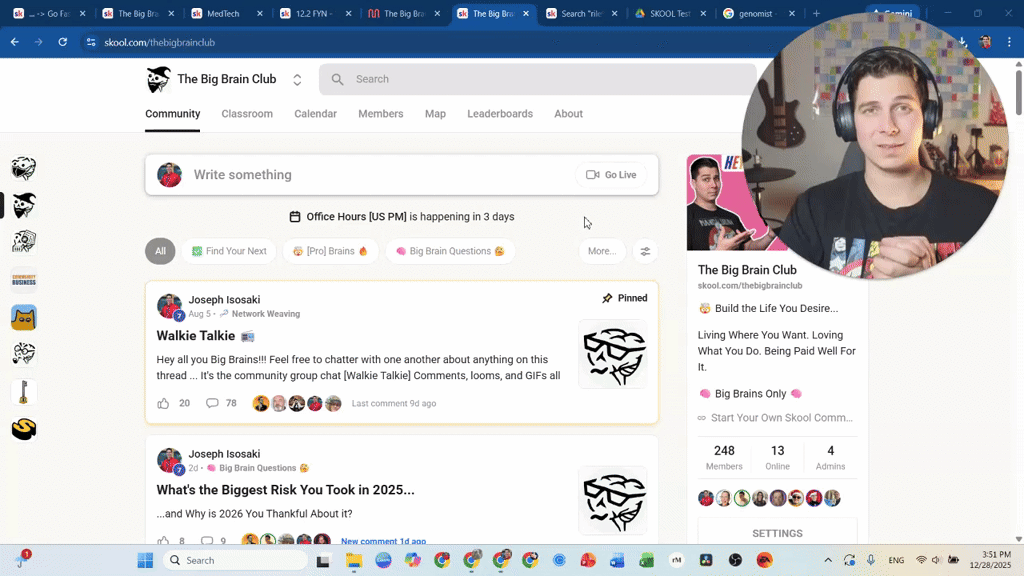View the 4 Admins count
The image size is (1024, 576).
(830, 457)
